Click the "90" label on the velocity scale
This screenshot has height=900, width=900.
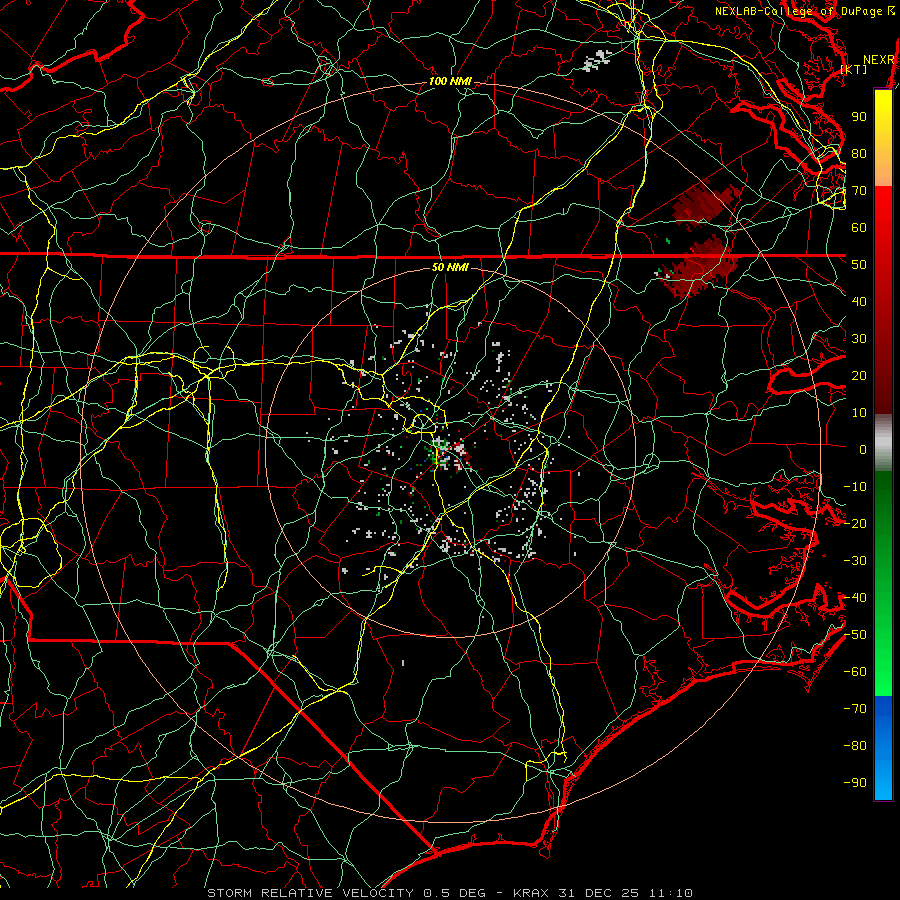pos(859,116)
